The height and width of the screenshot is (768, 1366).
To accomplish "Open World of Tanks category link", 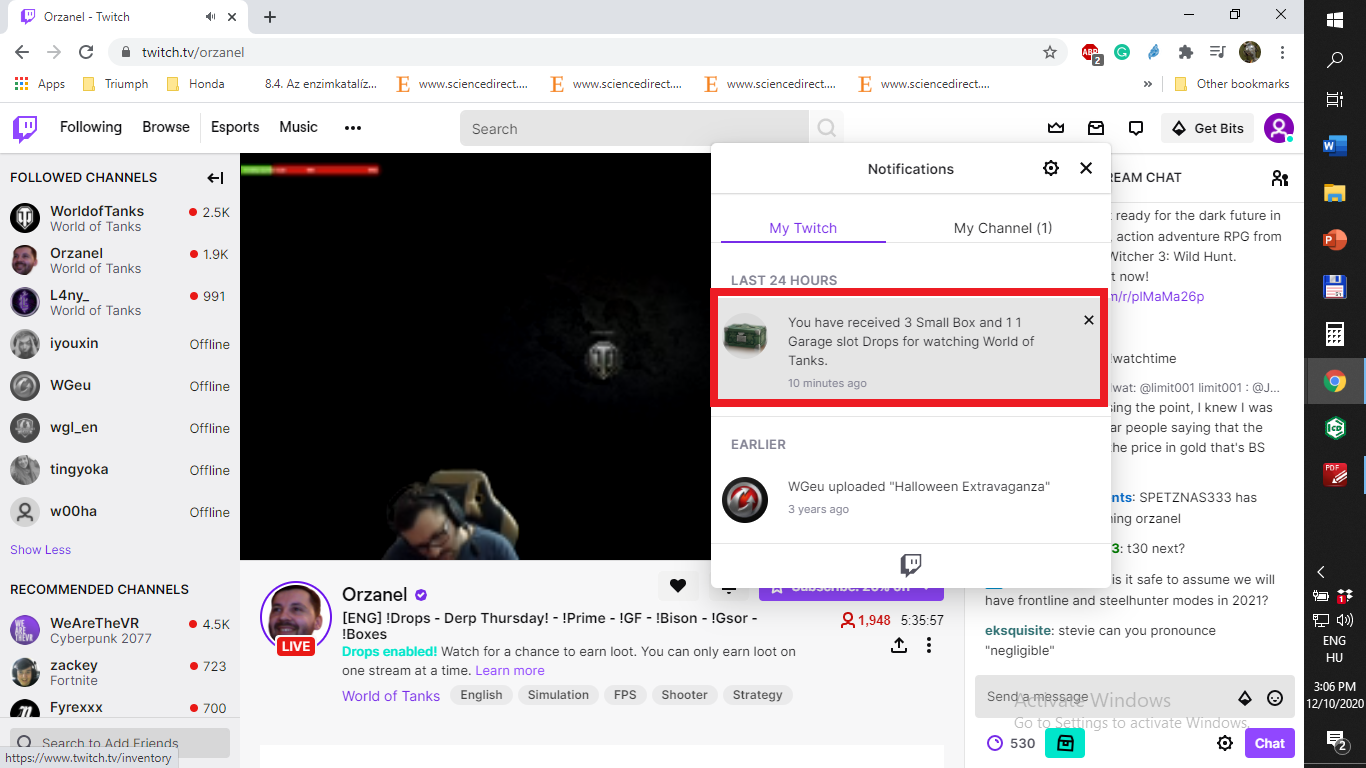I will (391, 695).
